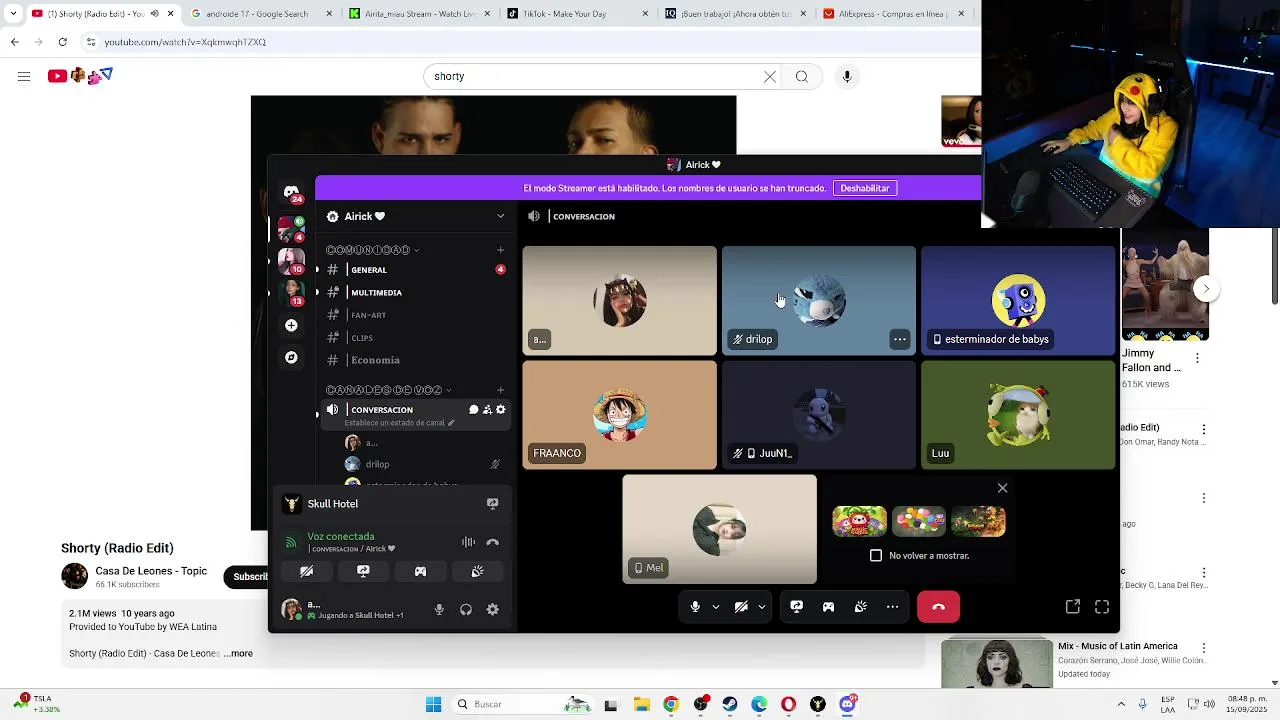Image resolution: width=1280 pixels, height=720 pixels.
Task: Open chat for the CONVERSACION voice channel
Action: 473,410
